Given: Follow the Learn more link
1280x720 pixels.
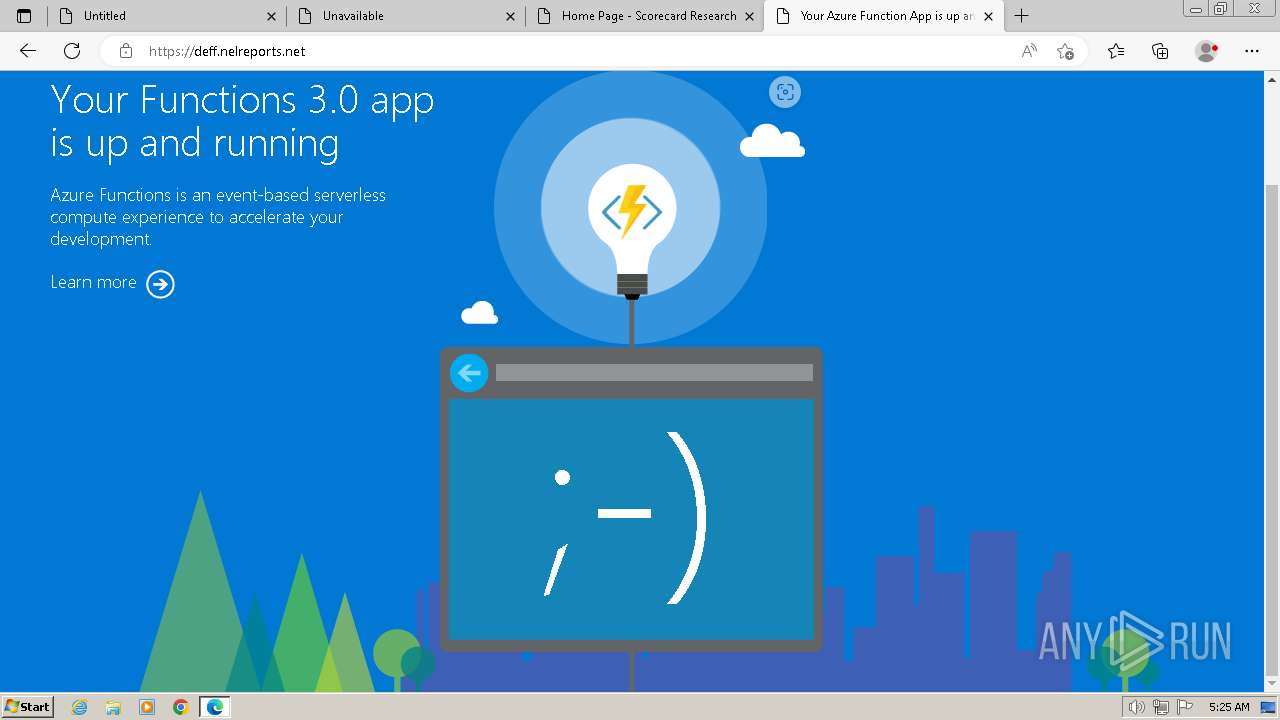Looking at the screenshot, I should coord(93,282).
